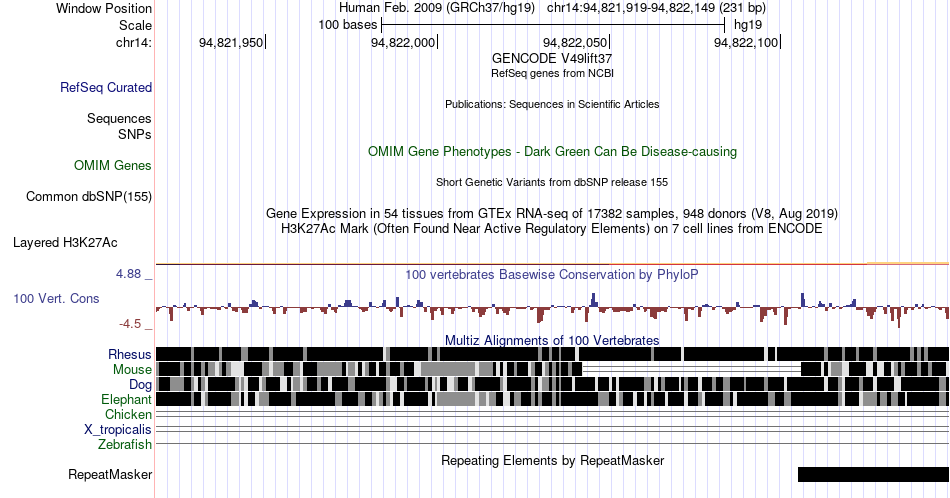Viewport: 950px width, 498px height.
Task: Click the Publications: Sequences in Scientific Articles title
Action: 552,104
